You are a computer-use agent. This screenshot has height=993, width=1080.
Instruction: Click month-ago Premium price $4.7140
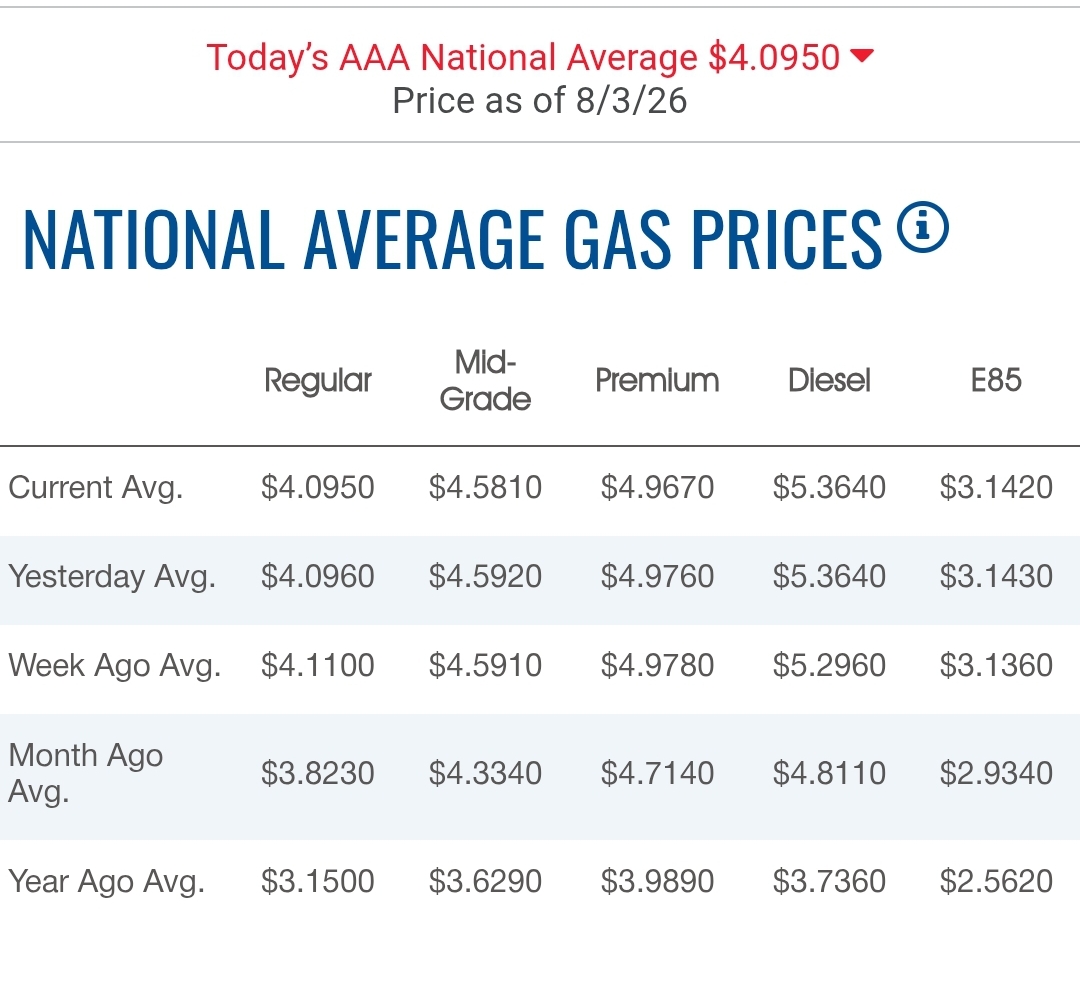657,773
